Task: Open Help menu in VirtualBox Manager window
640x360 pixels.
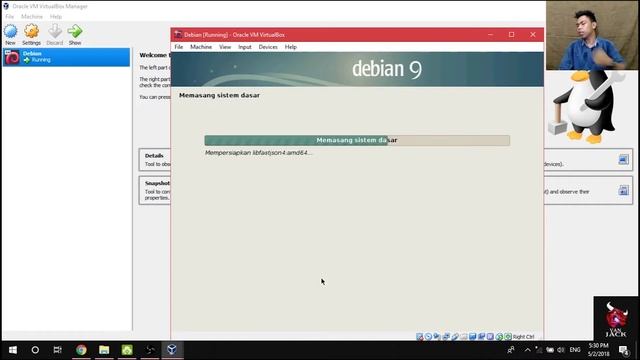Action: click(x=56, y=17)
